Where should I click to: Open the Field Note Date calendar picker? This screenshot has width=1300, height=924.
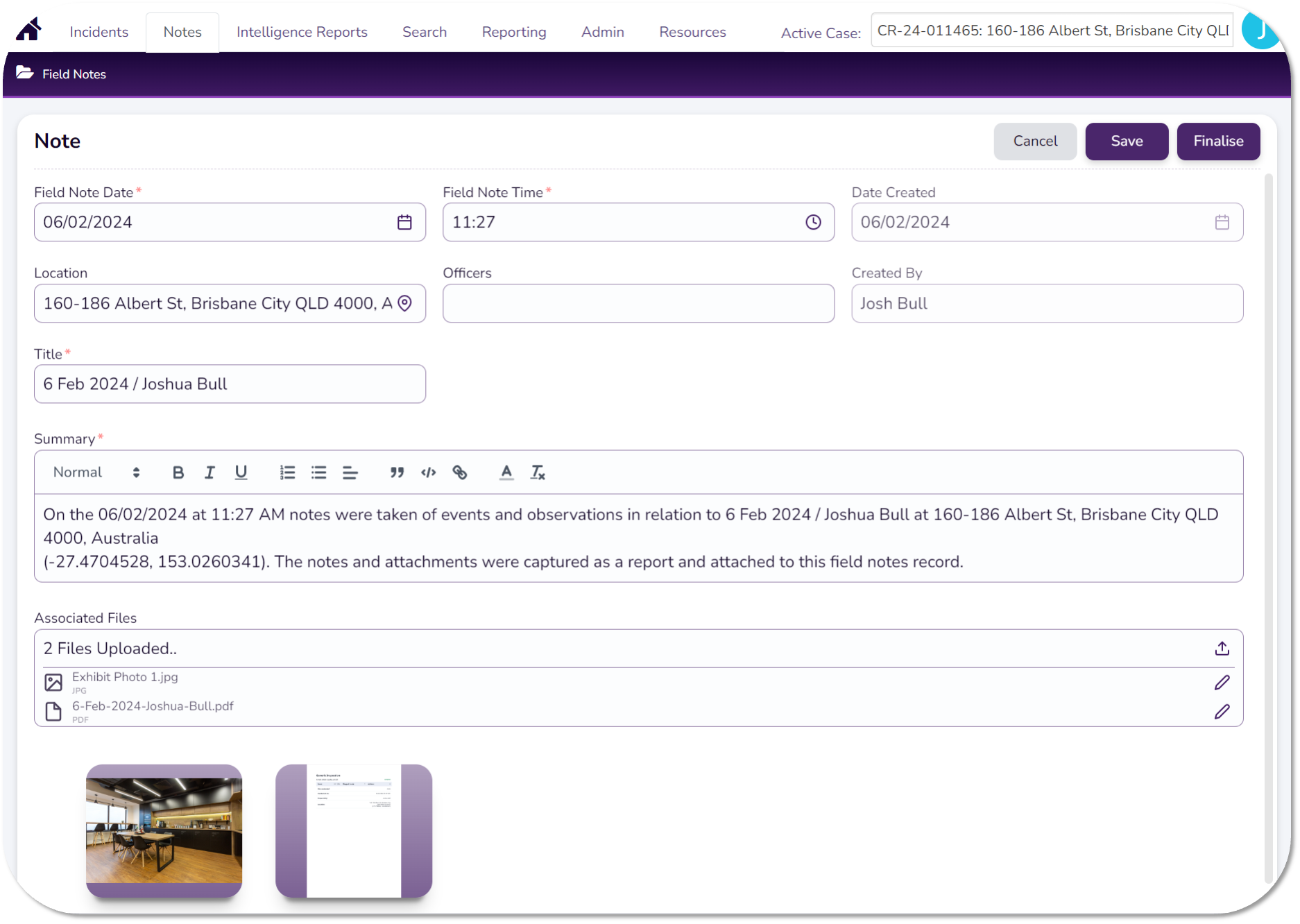(x=404, y=222)
